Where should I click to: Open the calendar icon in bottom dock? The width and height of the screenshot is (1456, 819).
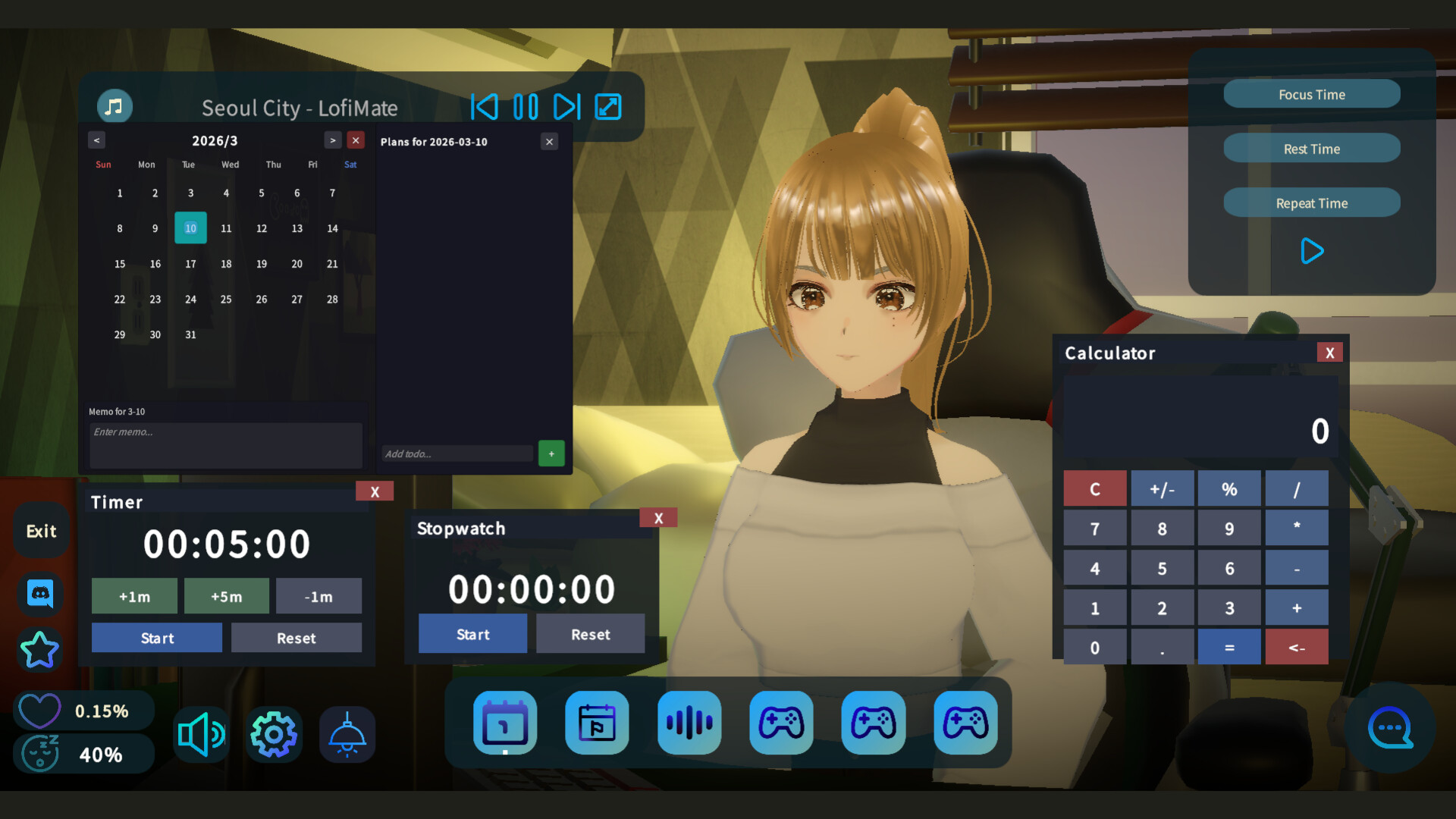505,723
